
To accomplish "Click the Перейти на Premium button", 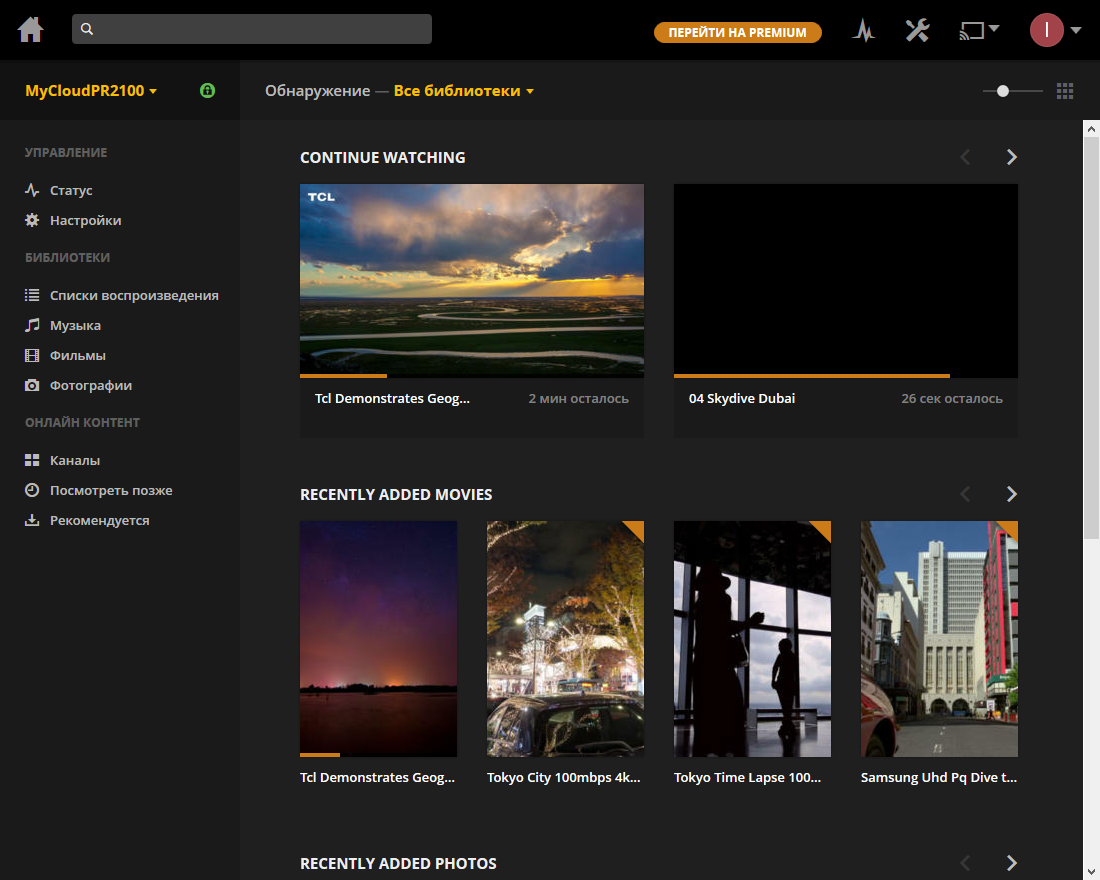I will tap(738, 32).
